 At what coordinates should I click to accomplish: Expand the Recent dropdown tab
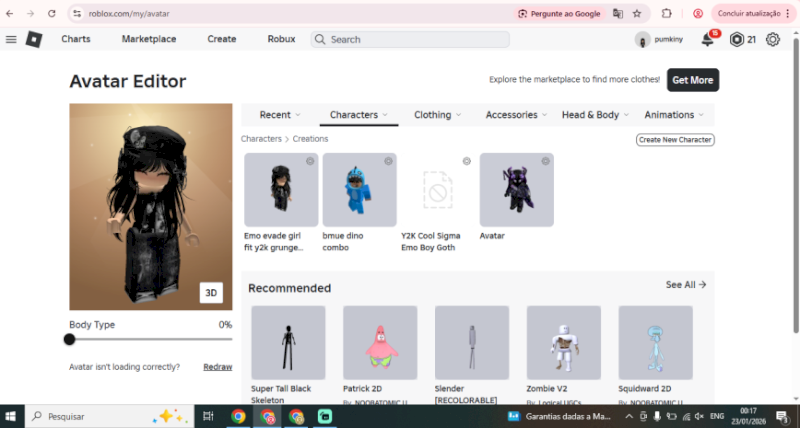click(x=280, y=115)
